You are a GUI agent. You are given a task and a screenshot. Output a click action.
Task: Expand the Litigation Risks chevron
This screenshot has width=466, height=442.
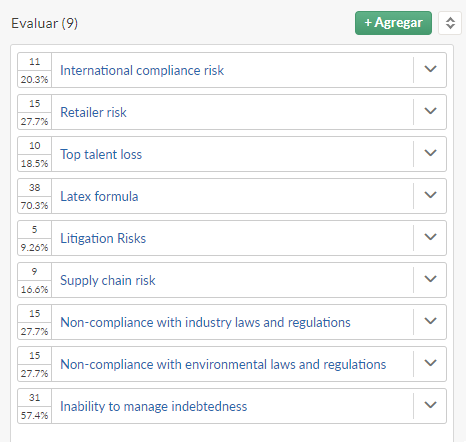(x=430, y=238)
